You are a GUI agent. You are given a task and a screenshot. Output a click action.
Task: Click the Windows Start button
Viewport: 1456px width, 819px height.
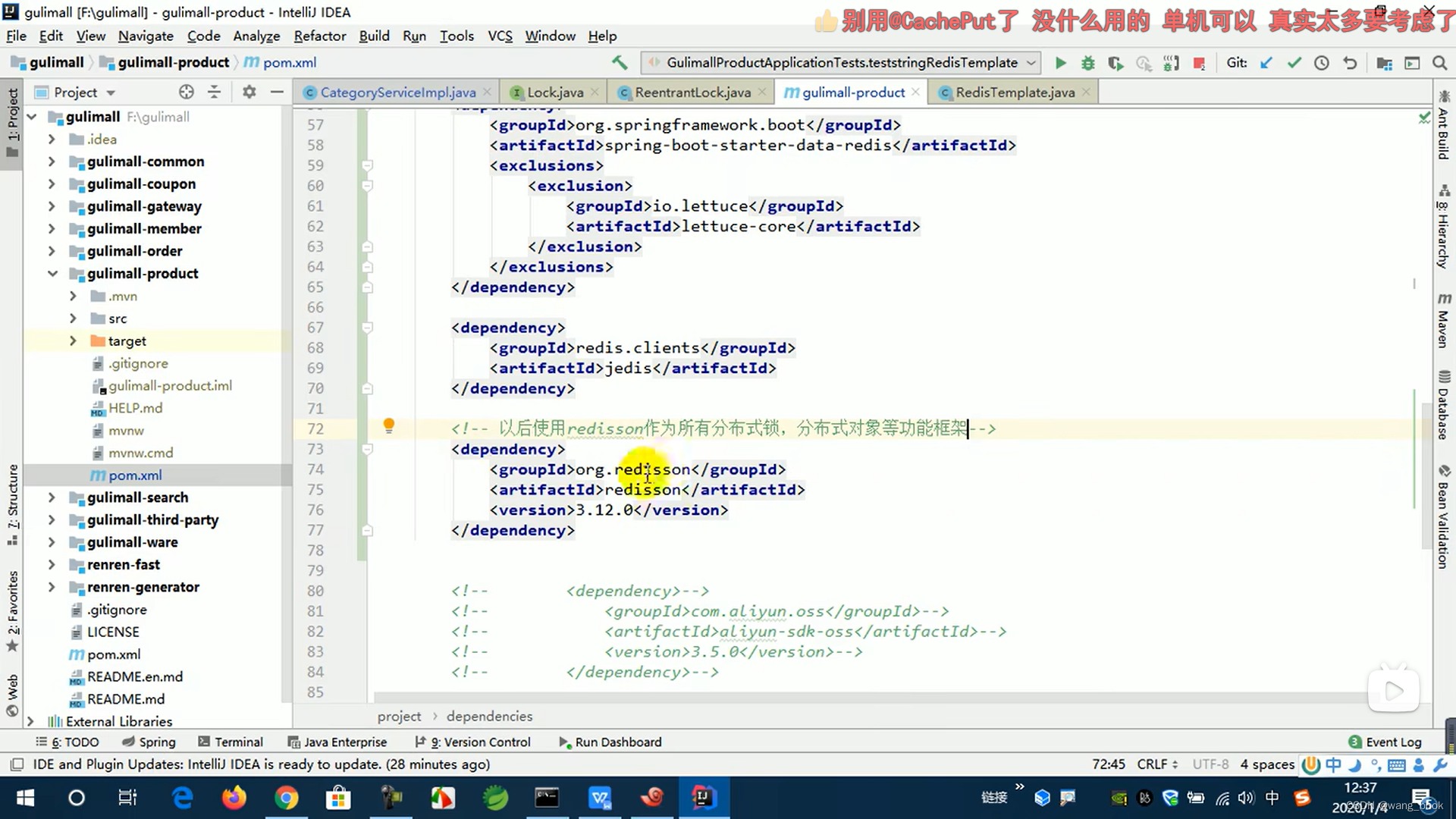pos(25,798)
